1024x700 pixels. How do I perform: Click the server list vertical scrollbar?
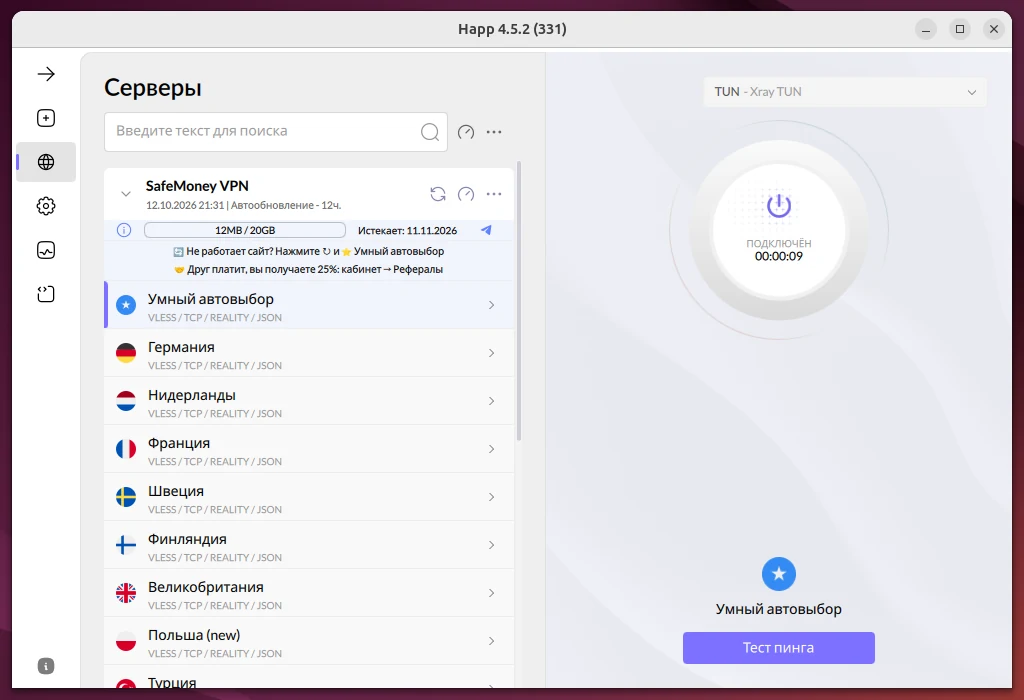[519, 301]
